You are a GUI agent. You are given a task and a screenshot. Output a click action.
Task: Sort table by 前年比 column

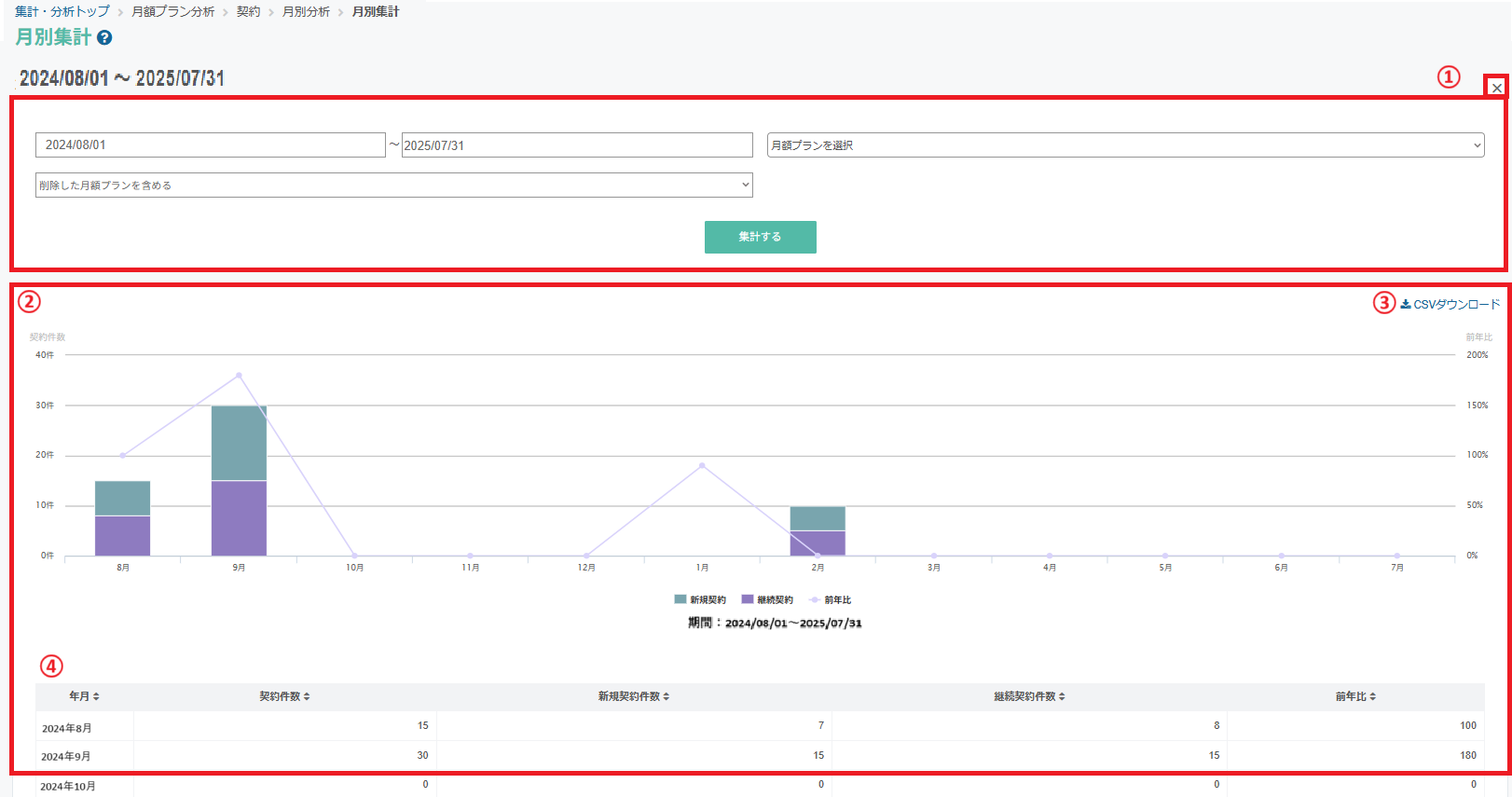tap(1355, 696)
